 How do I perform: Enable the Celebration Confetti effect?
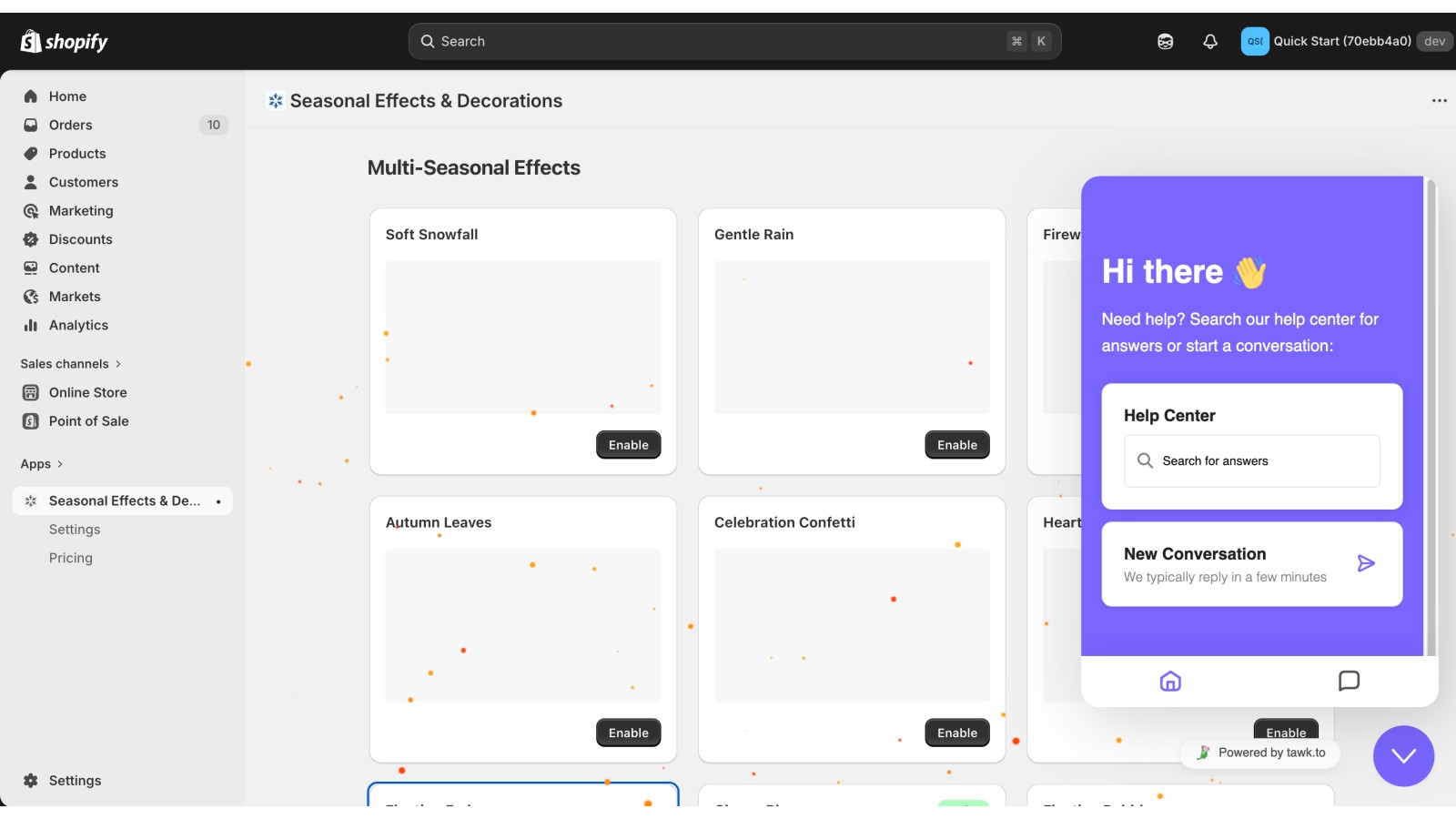click(957, 733)
